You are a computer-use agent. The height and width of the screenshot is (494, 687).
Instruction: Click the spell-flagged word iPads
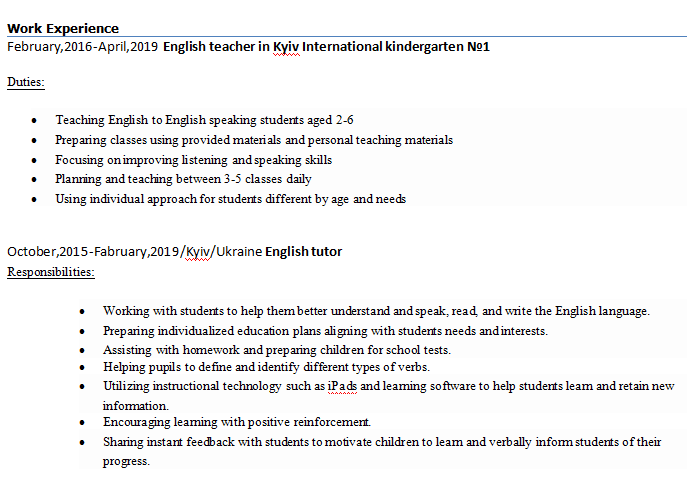coord(342,386)
